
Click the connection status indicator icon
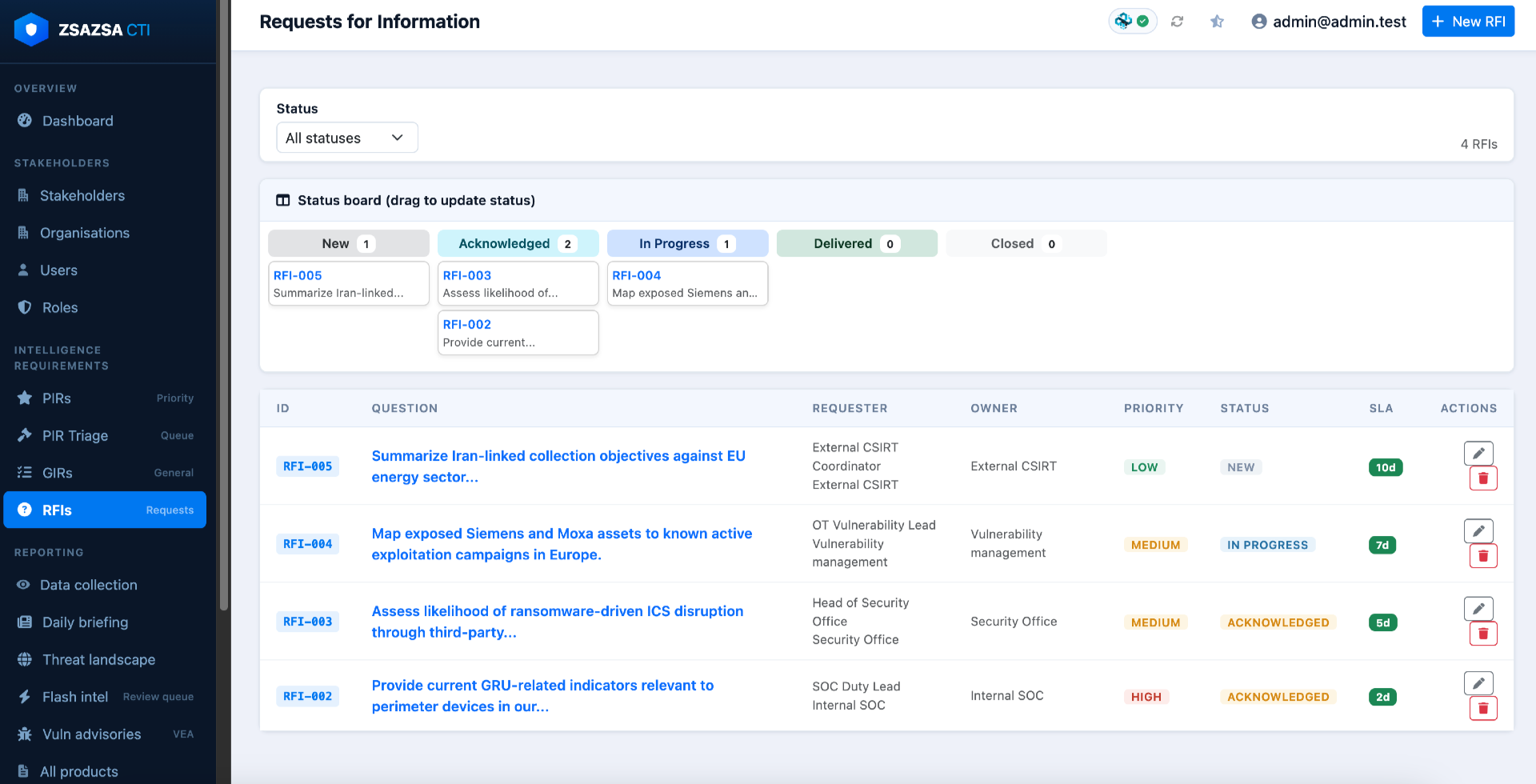[x=1133, y=22]
